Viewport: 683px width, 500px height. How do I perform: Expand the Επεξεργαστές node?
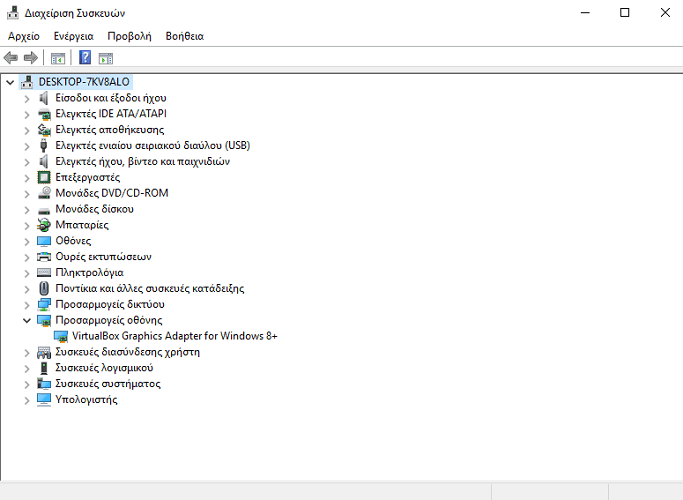27,178
